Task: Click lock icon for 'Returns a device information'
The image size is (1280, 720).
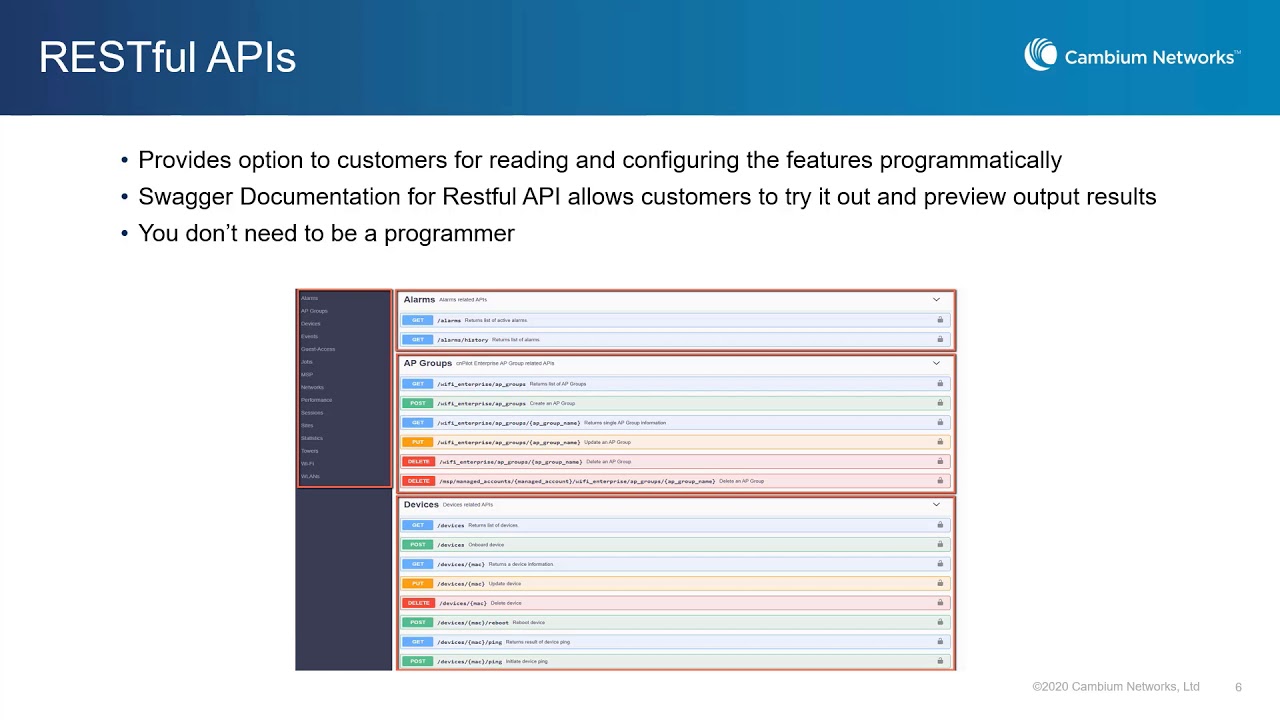Action: (x=940, y=564)
